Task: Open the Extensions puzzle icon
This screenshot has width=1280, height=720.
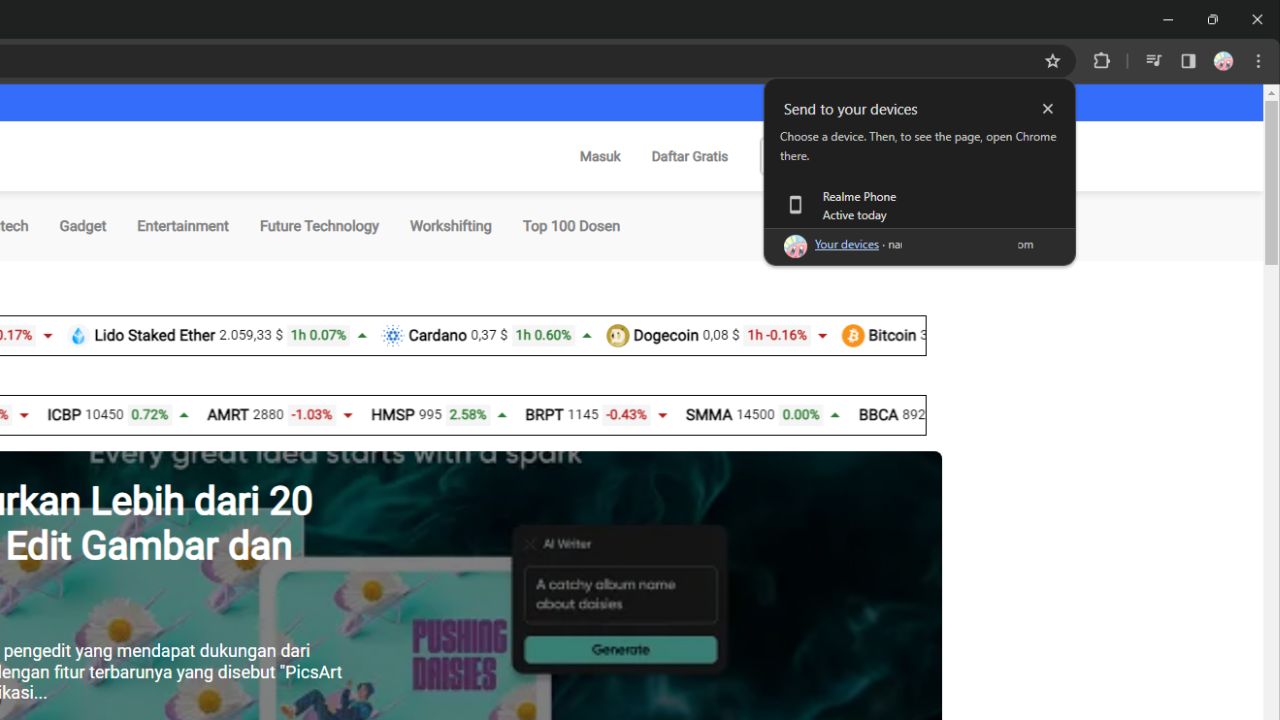Action: (1101, 61)
